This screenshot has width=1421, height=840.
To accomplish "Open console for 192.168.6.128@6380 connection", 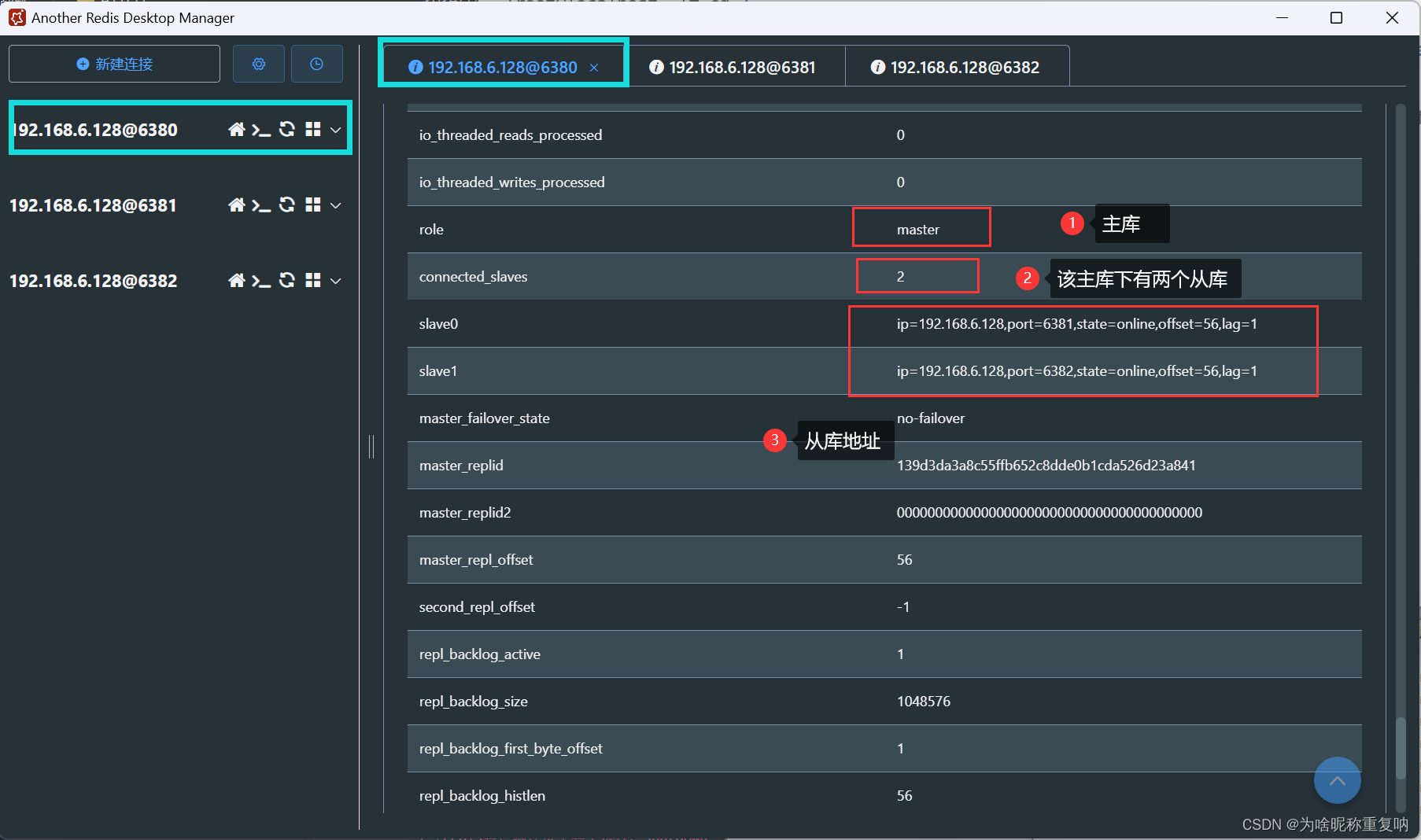I will coord(261,130).
